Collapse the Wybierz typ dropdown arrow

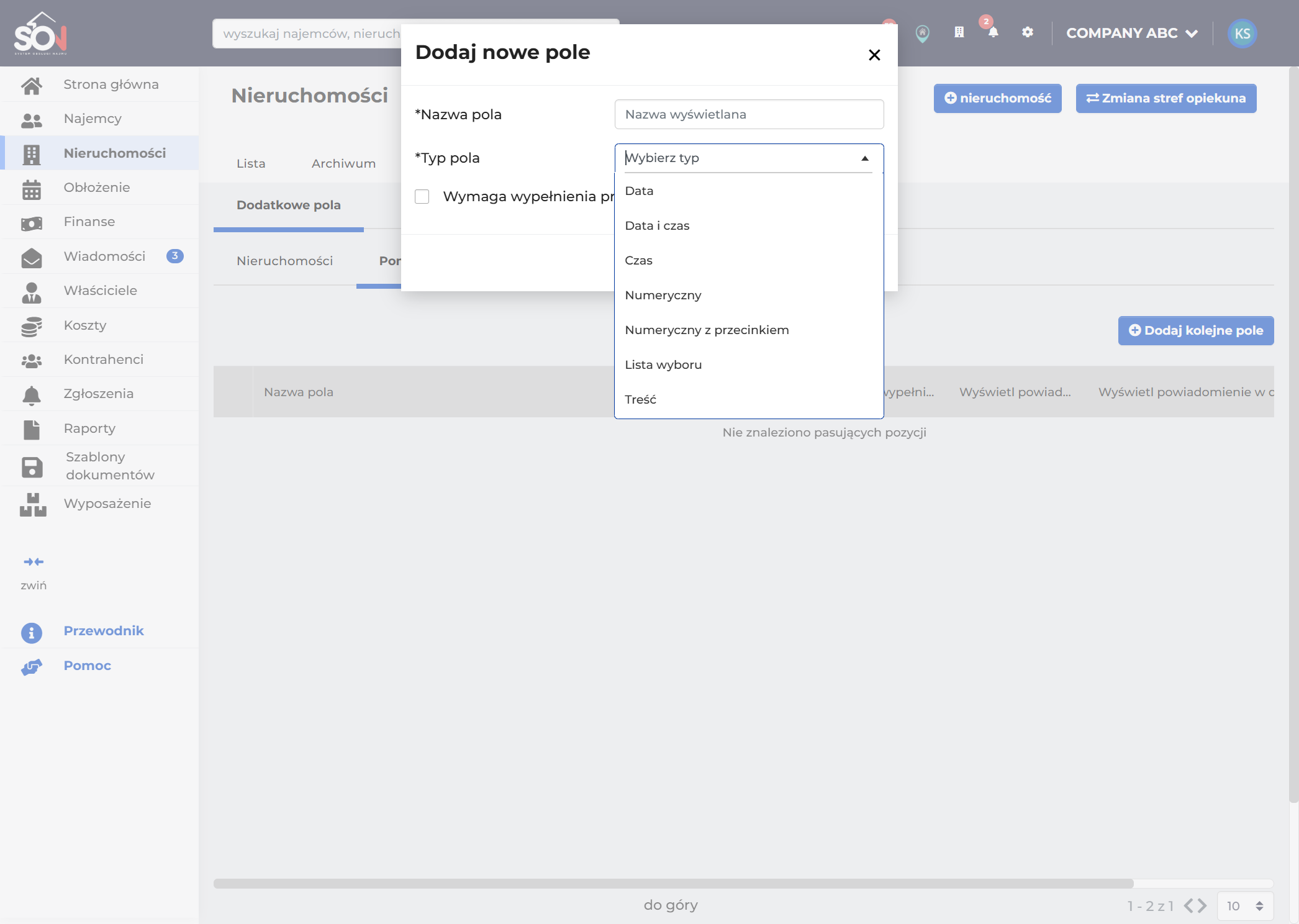[865, 158]
